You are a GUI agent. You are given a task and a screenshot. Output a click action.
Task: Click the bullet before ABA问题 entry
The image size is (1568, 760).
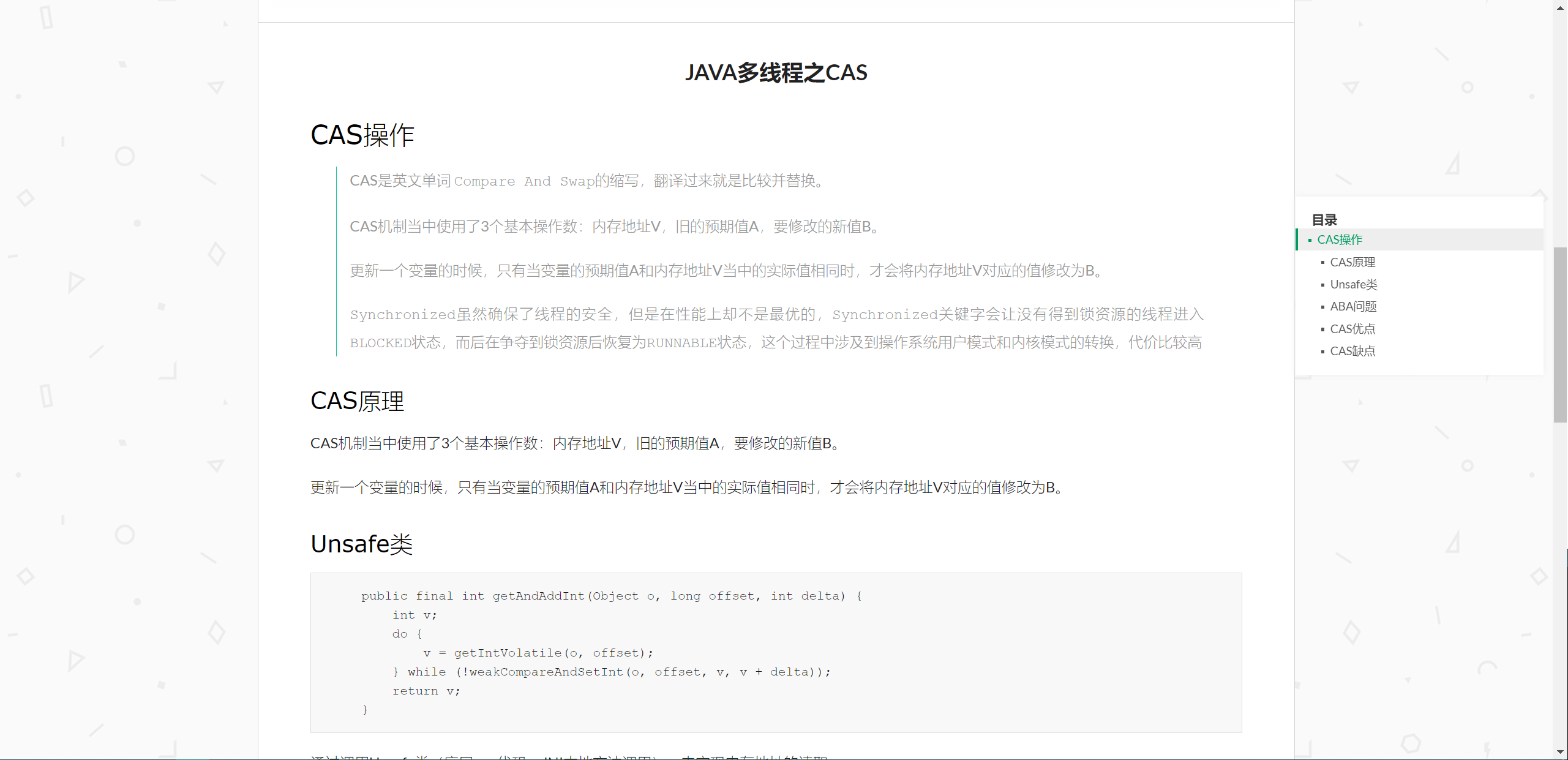click(x=1322, y=307)
